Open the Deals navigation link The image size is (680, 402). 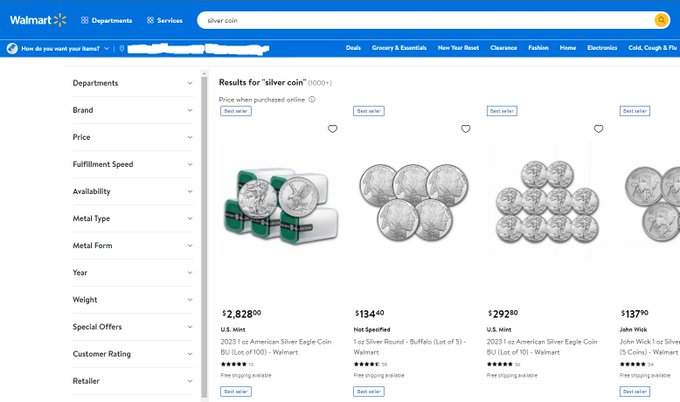tap(353, 48)
